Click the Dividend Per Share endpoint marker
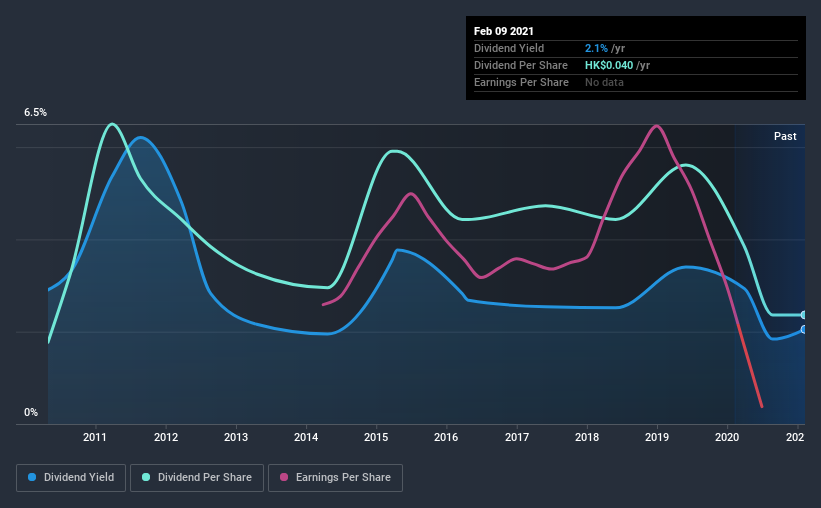The height and width of the screenshot is (508, 821). [x=804, y=315]
